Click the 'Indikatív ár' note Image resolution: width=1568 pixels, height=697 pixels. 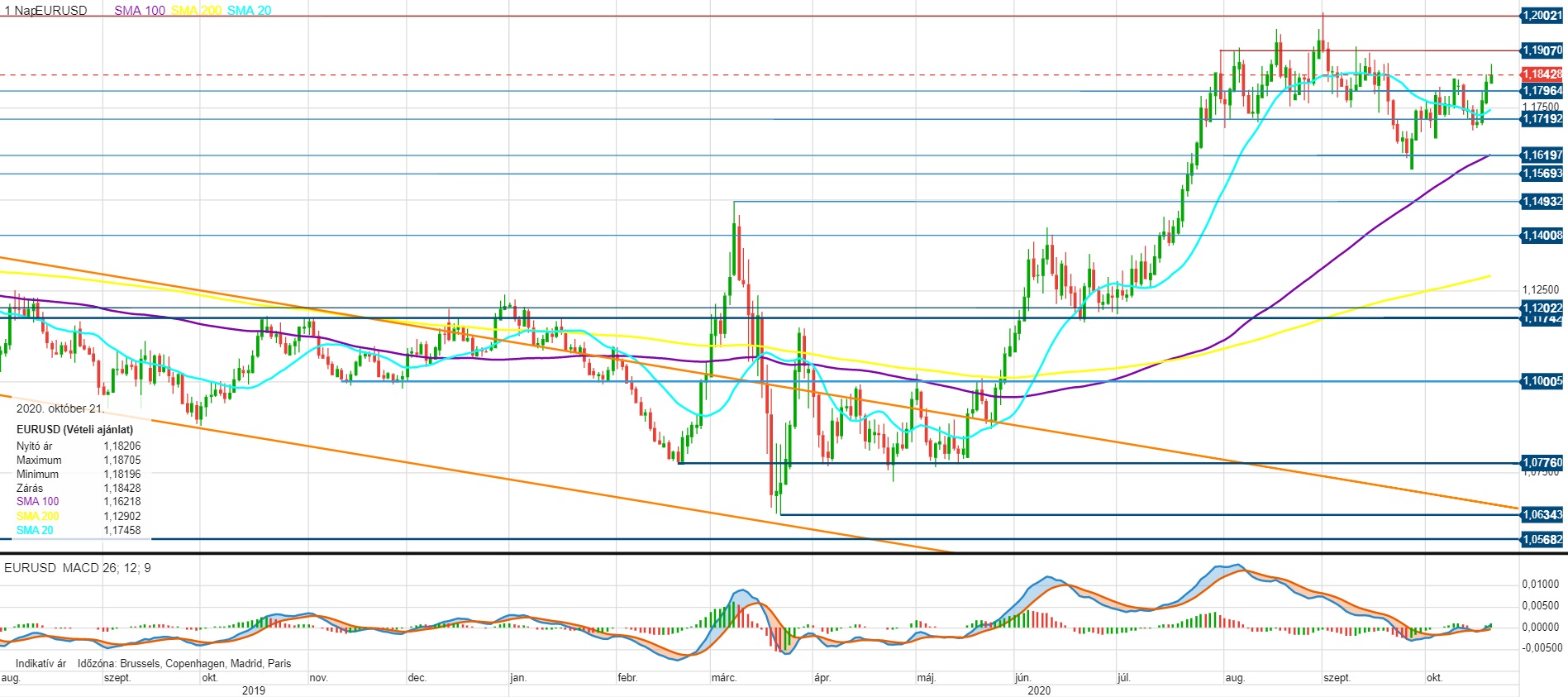(x=41, y=664)
